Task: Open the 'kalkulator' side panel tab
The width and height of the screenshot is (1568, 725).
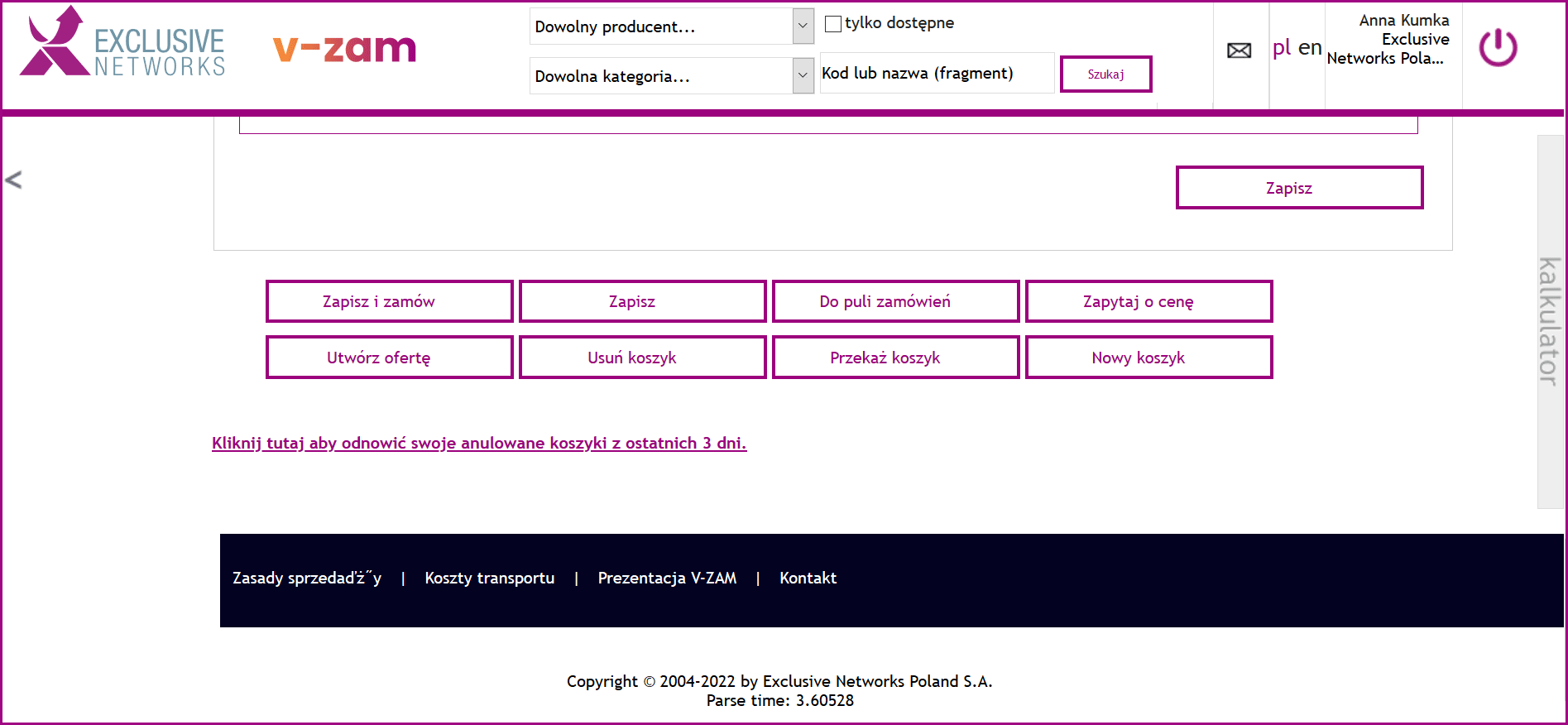Action: 1549,321
